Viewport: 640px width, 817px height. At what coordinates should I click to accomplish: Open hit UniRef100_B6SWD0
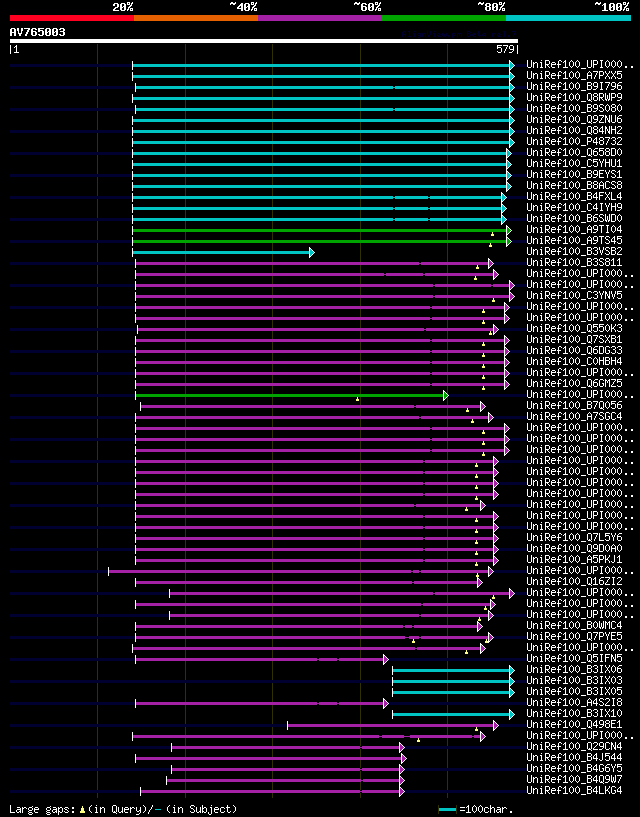click(574, 218)
